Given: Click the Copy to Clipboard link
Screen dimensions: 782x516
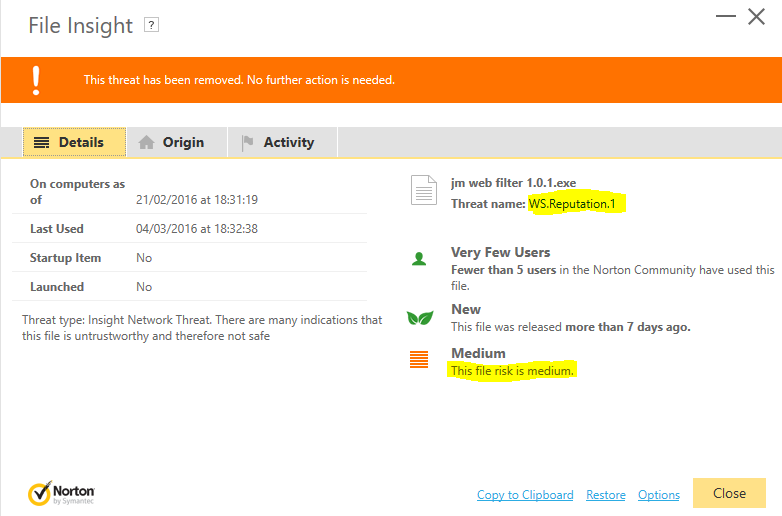Looking at the screenshot, I should pos(525,495).
